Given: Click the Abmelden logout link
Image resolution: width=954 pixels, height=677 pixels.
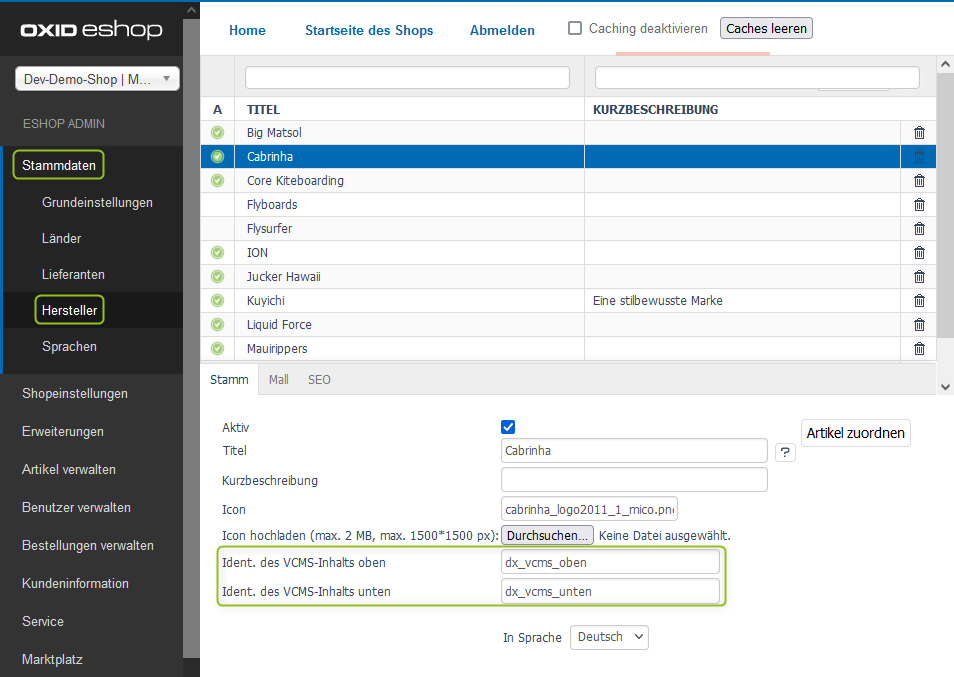Looking at the screenshot, I should [502, 30].
